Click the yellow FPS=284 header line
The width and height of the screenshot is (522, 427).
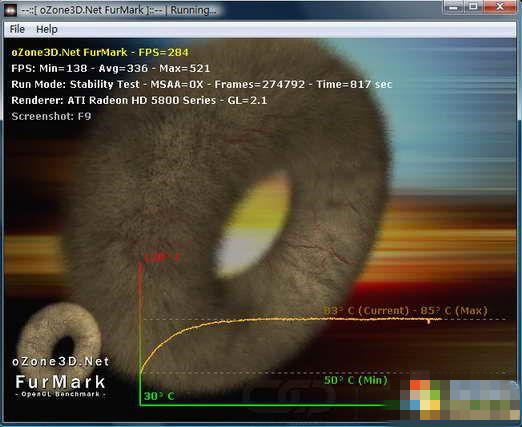tap(100, 52)
